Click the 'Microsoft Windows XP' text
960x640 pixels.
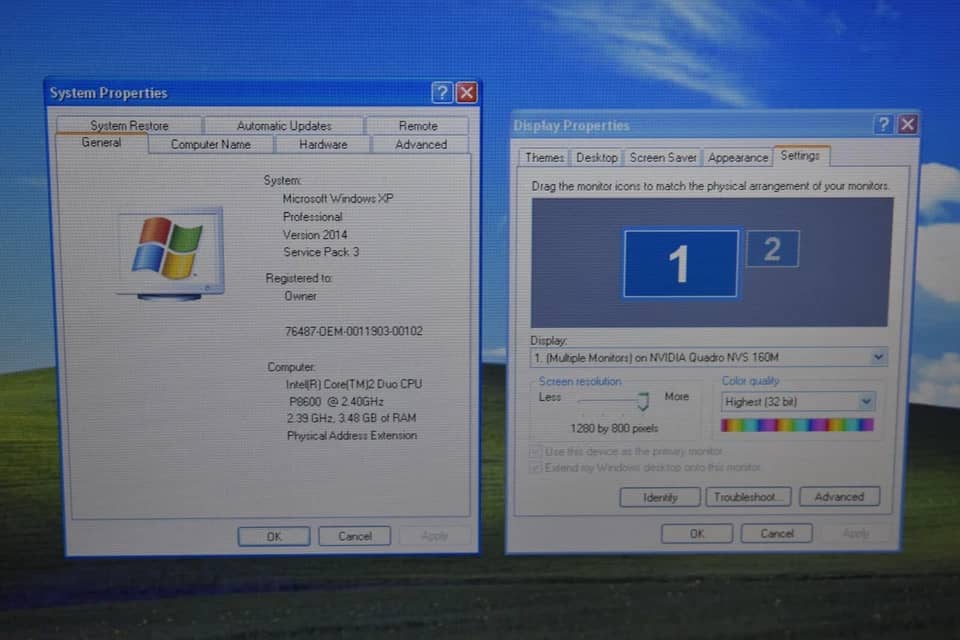point(338,198)
